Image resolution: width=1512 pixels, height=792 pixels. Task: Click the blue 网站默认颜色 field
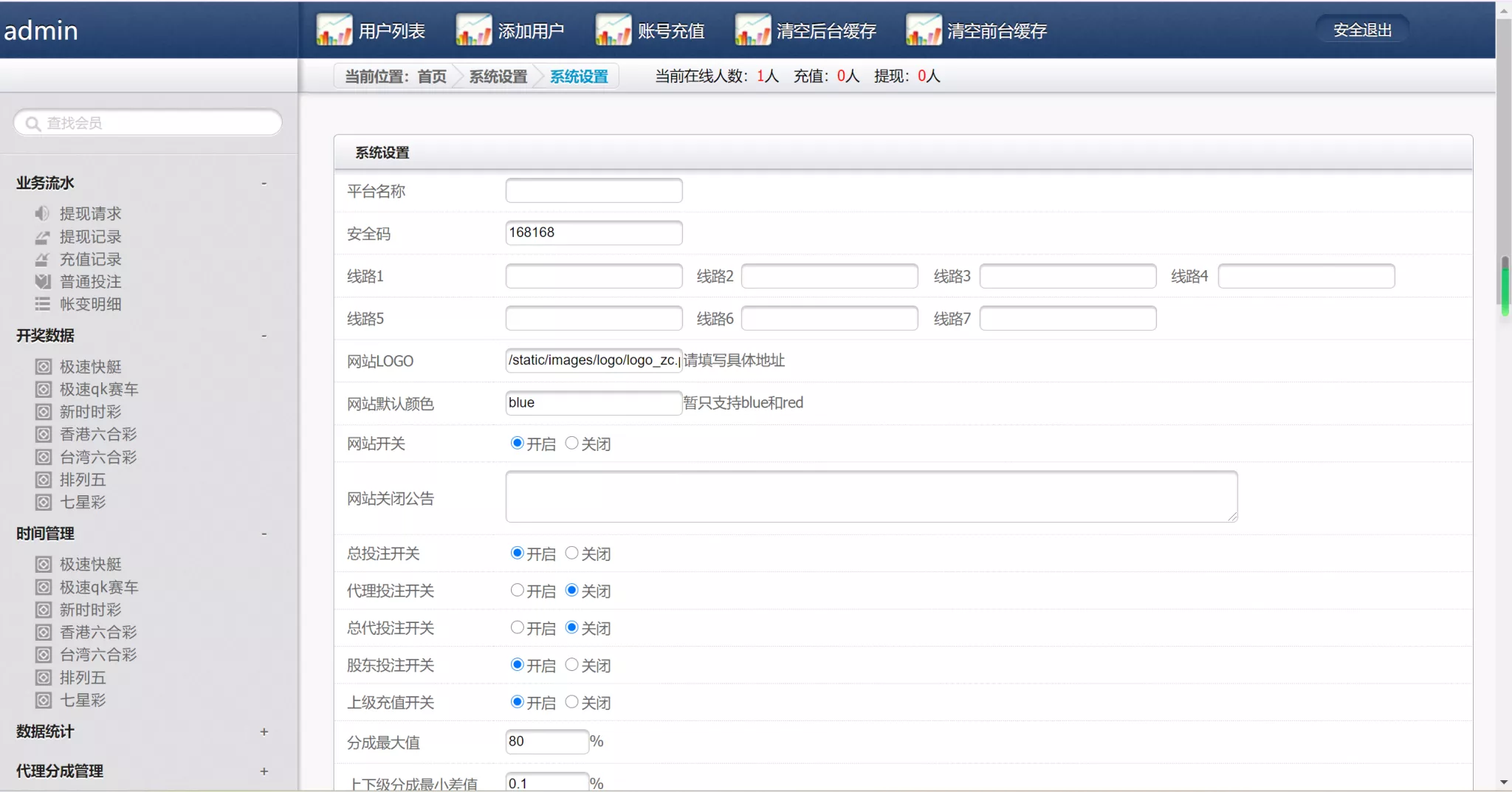[593, 402]
